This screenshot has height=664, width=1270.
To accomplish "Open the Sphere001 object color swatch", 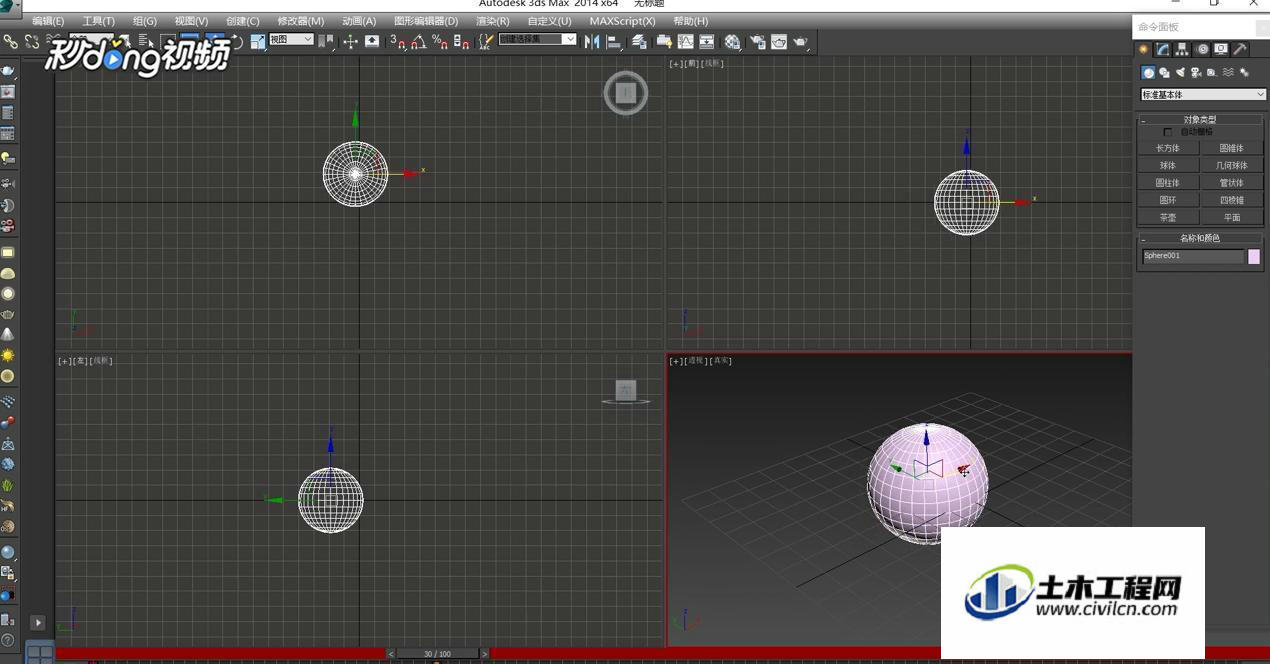I will coord(1254,257).
